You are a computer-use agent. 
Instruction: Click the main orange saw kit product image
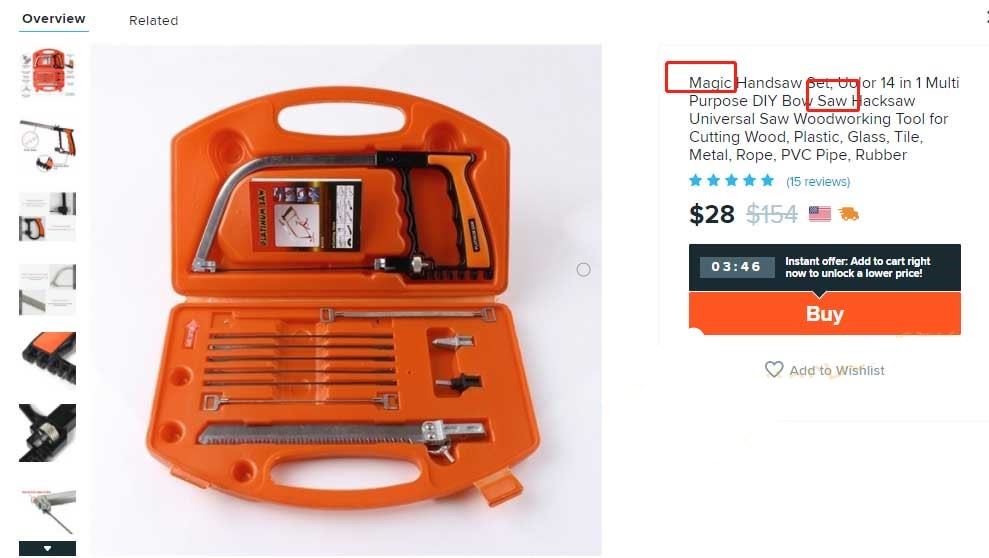click(x=346, y=300)
